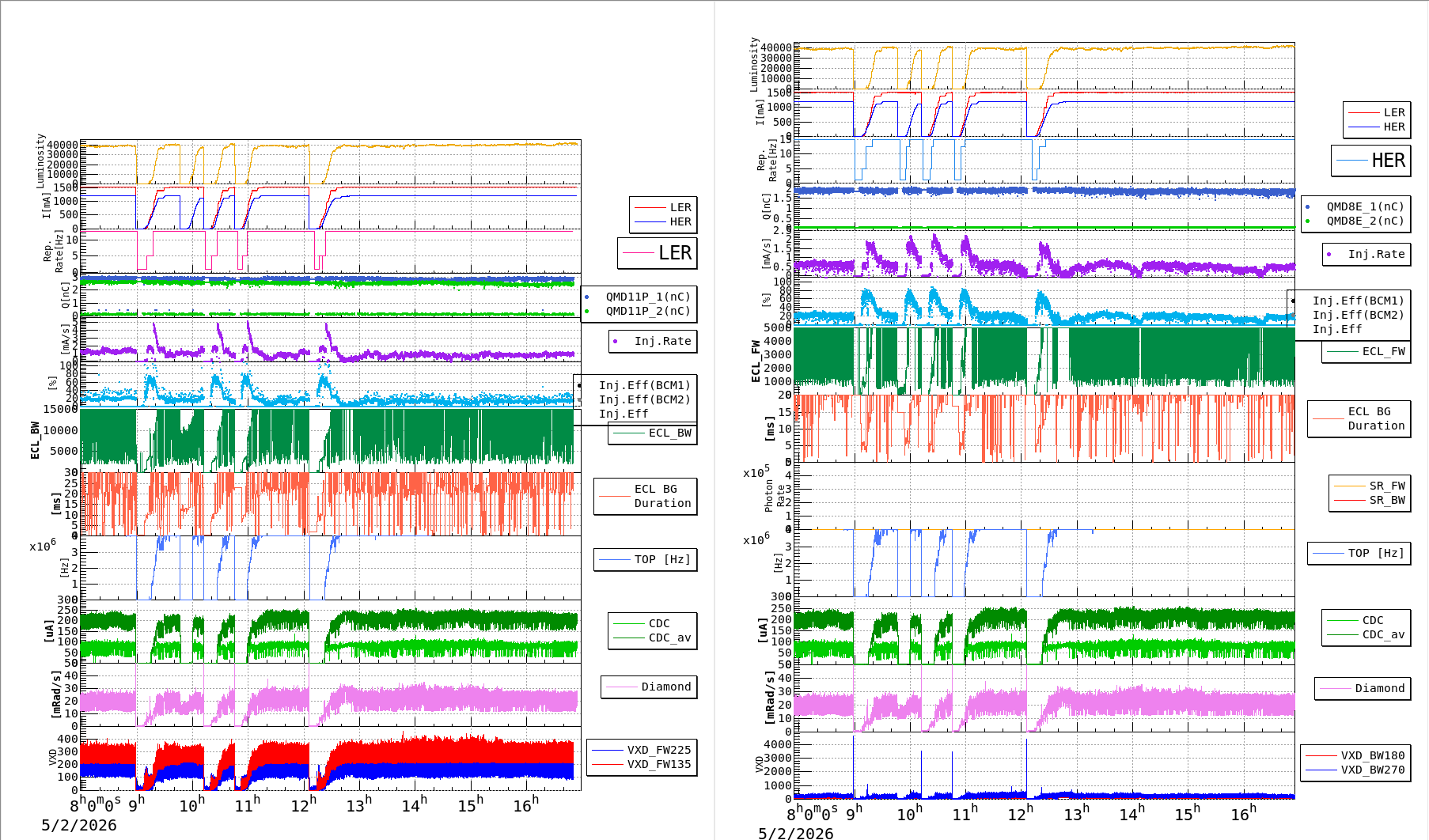Click the ECL_BW legend entry
1429x840 pixels.
[653, 433]
